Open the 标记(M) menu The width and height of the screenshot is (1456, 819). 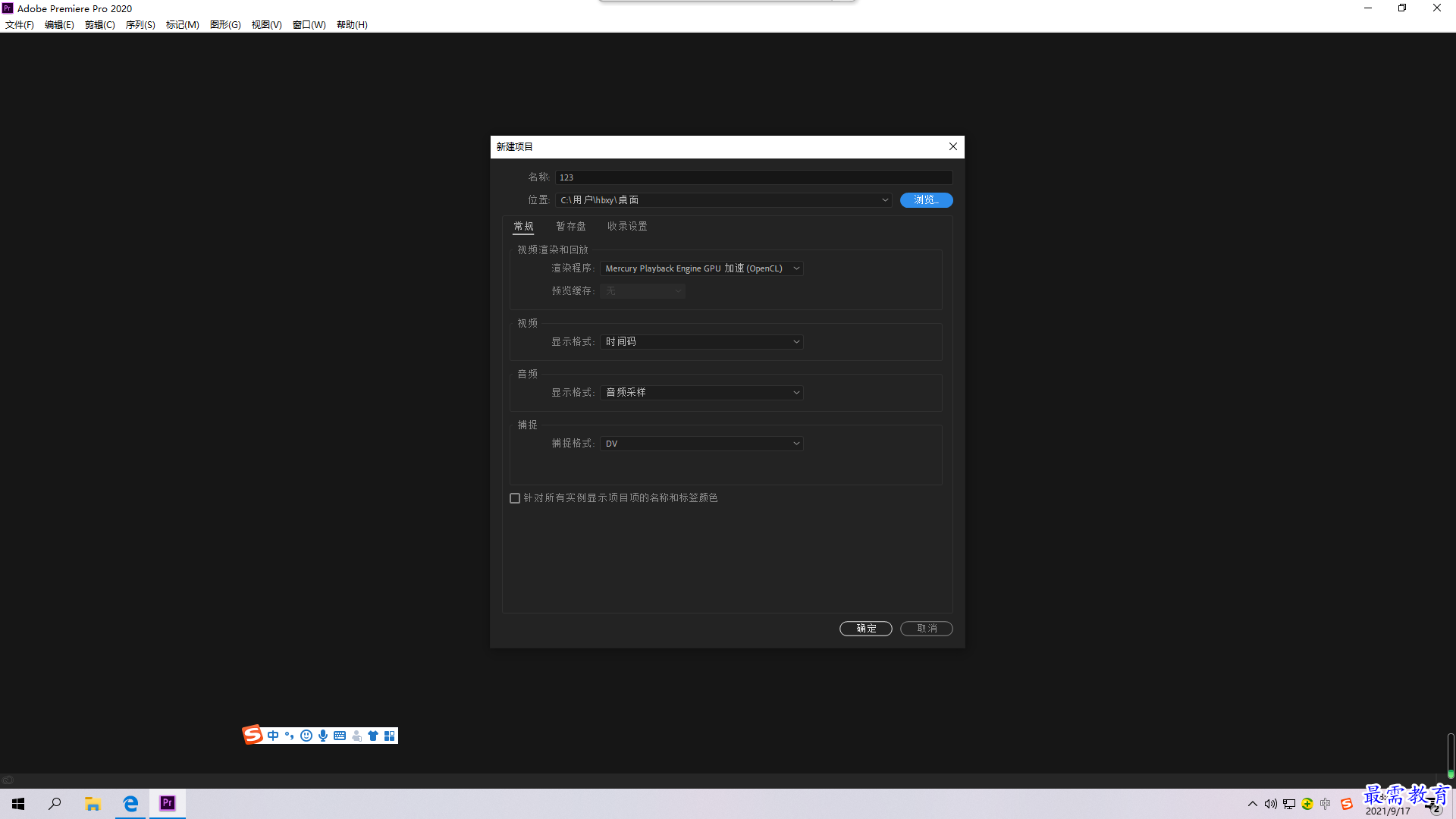(183, 25)
